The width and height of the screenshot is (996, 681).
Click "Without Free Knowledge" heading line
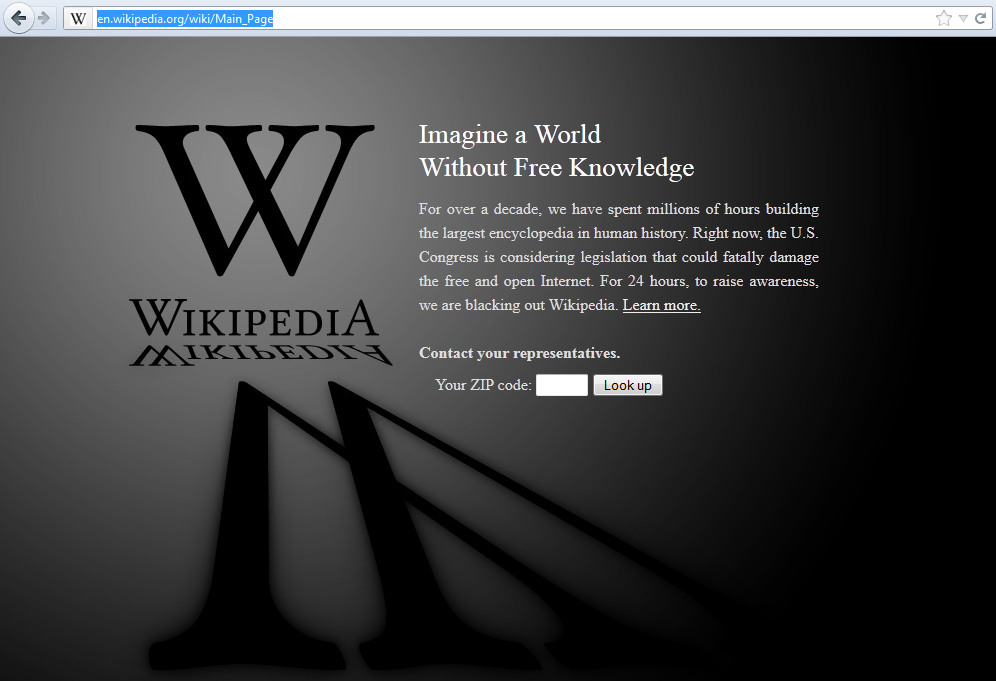tap(556, 167)
